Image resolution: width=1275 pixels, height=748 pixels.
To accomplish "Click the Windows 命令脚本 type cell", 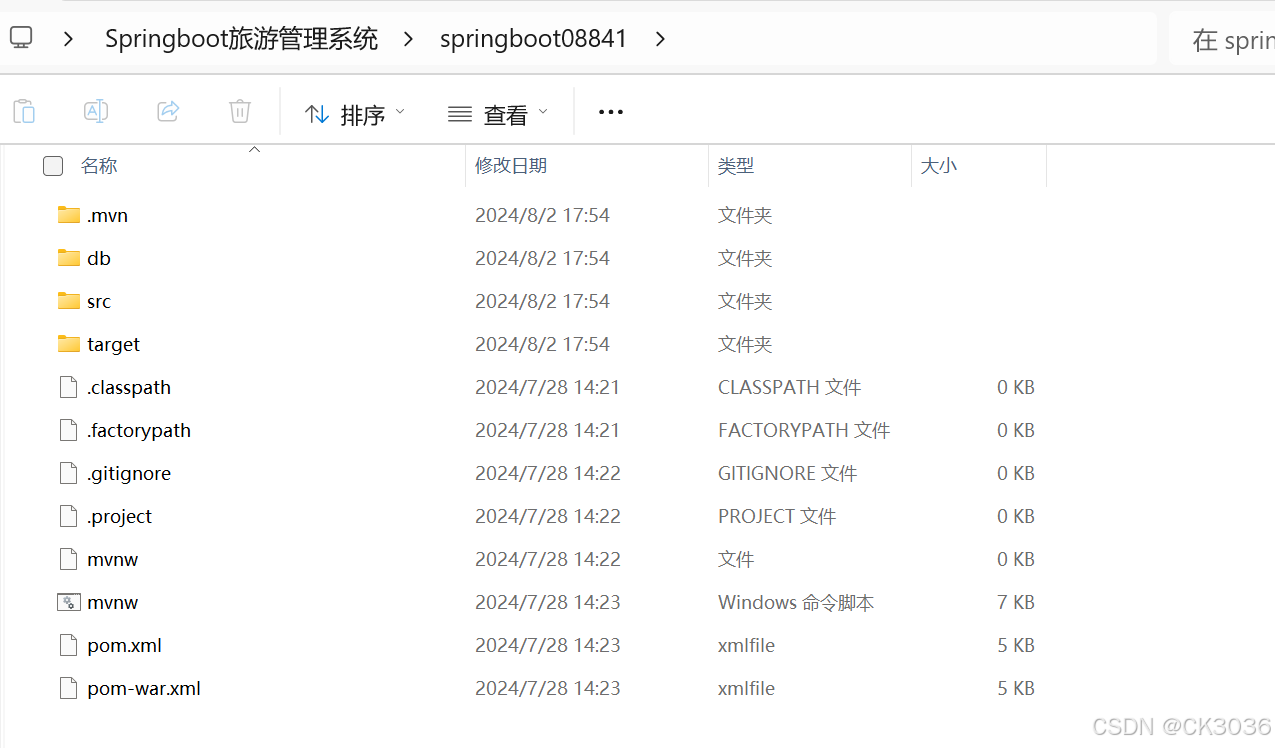I will [x=796, y=602].
